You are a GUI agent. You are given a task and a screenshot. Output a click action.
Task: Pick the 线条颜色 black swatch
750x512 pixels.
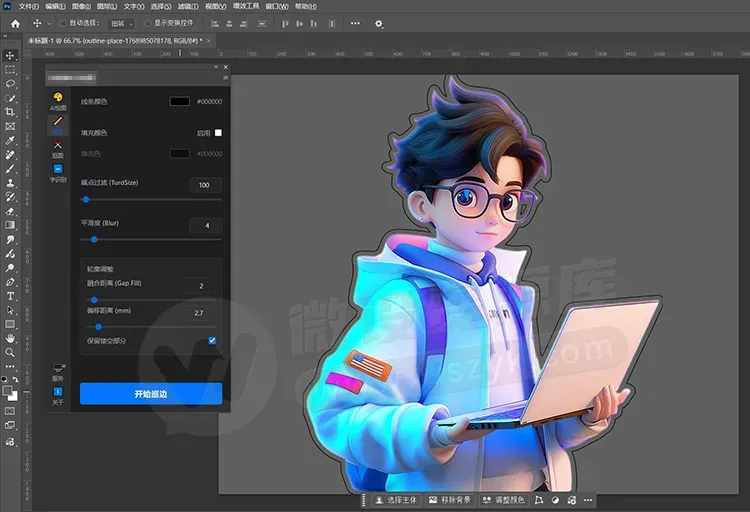point(179,101)
